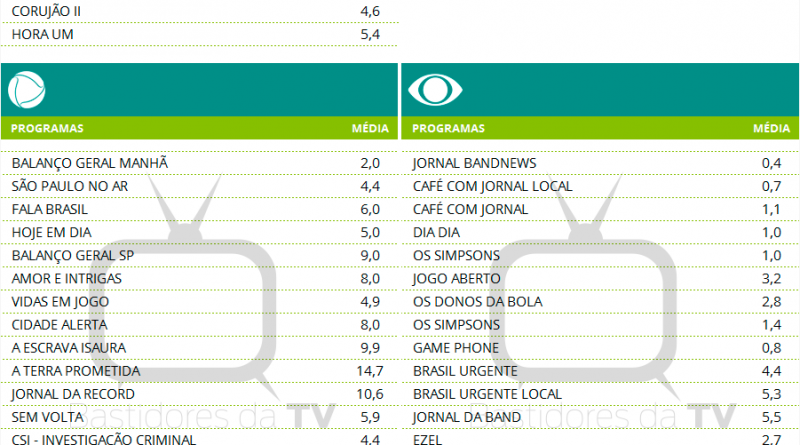This screenshot has width=800, height=445.
Task: Click MÉDIA column header in Band table
Action: point(770,129)
